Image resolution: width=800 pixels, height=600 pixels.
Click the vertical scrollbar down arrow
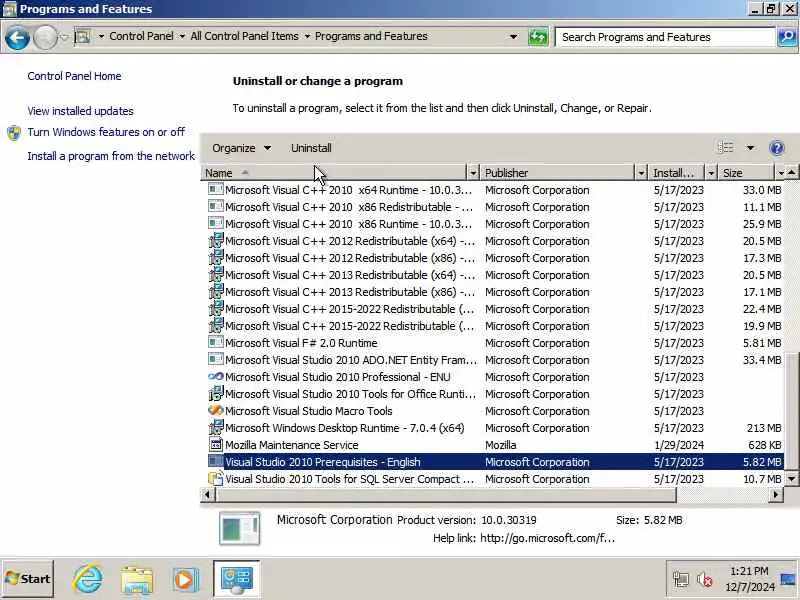pos(791,479)
